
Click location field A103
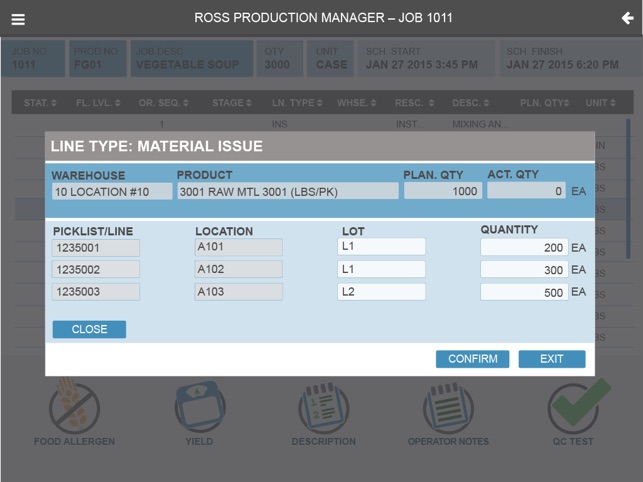pos(239,292)
